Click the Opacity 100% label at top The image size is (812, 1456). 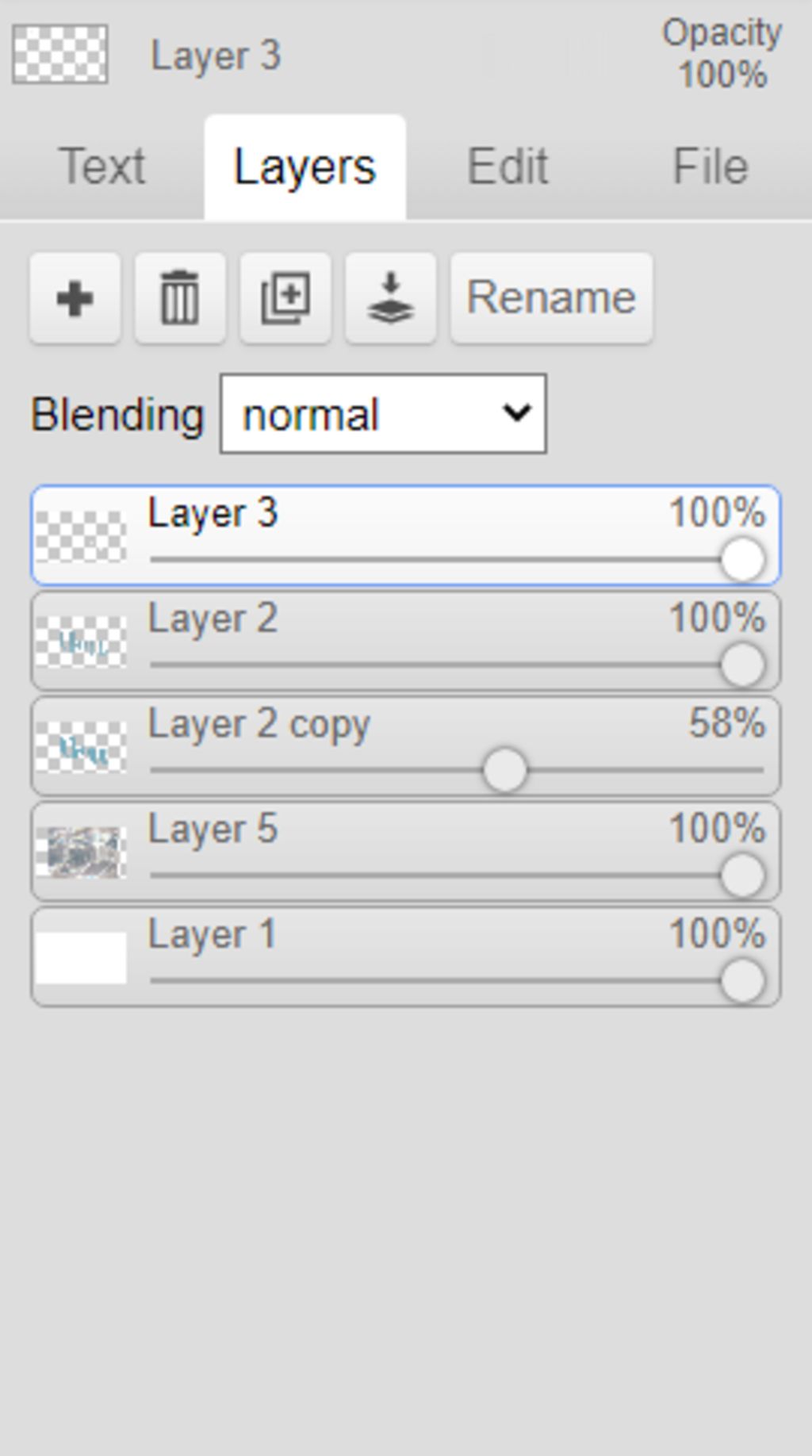[722, 54]
